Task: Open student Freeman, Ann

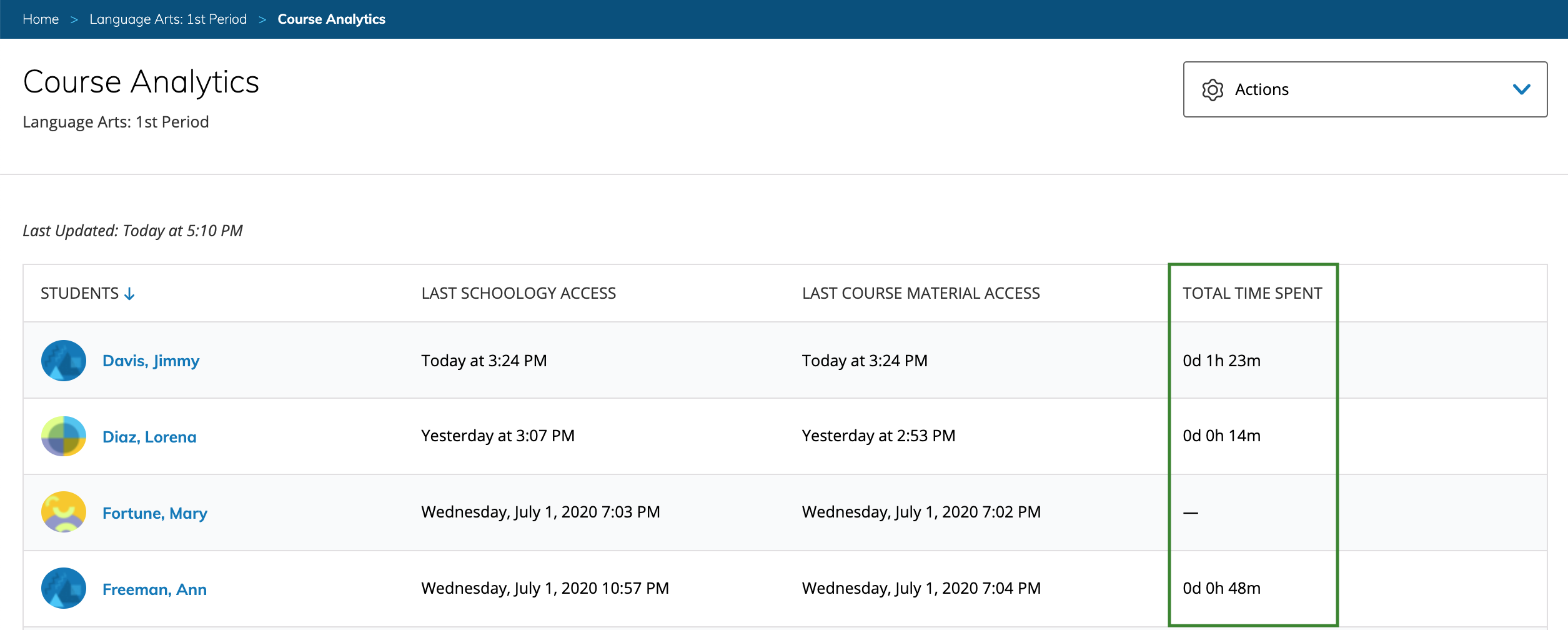Action: [x=154, y=589]
